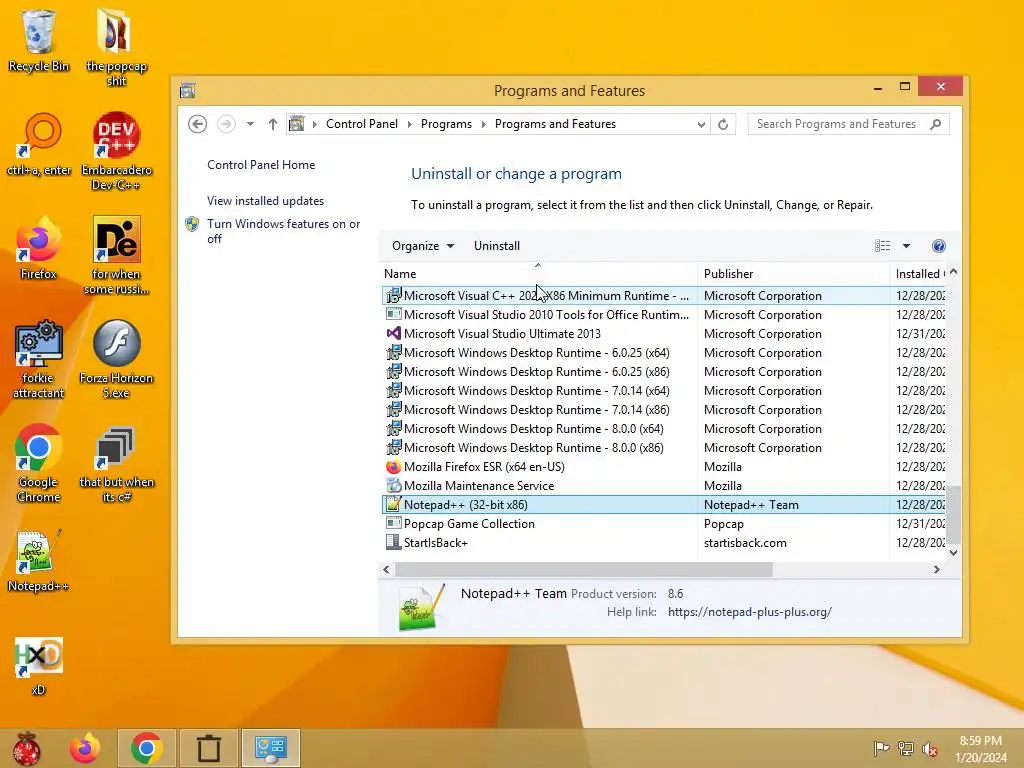The width and height of the screenshot is (1024, 768).
Task: Select Microsoft Windows Desktop Runtime - 6.0.25 (x86)
Action: coord(664,372)
